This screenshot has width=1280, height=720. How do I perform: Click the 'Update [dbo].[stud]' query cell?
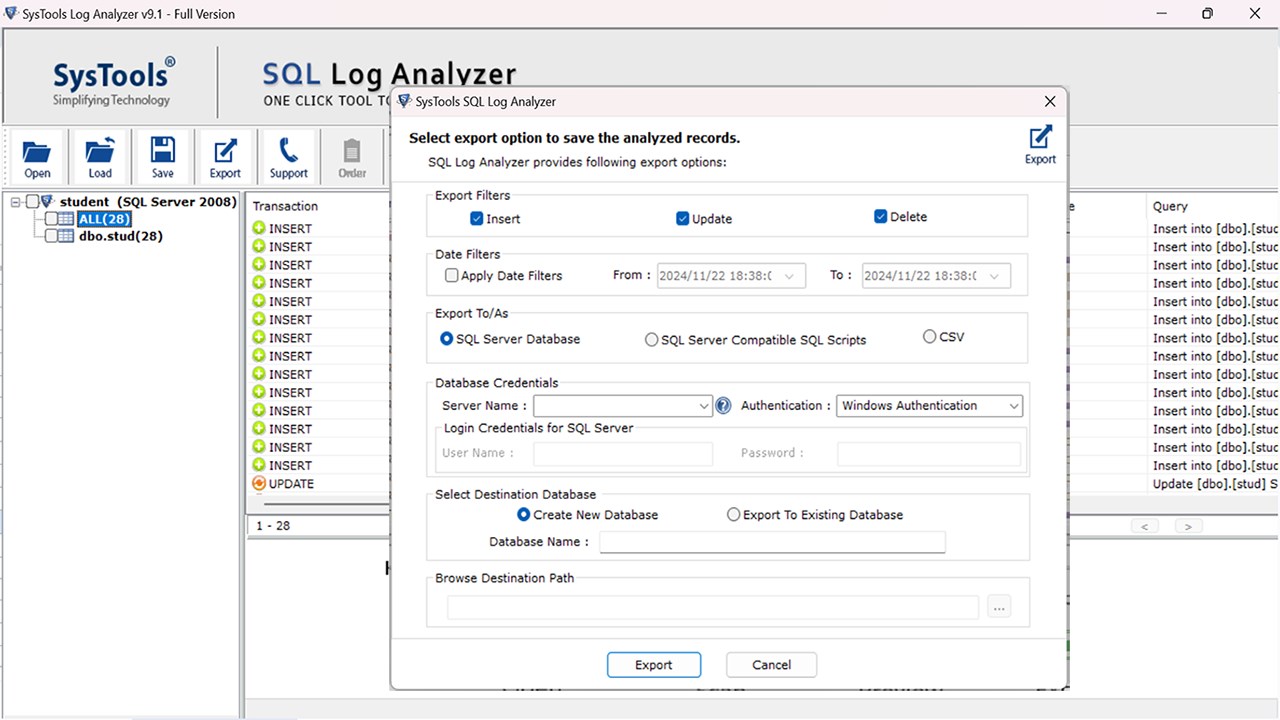click(1215, 484)
